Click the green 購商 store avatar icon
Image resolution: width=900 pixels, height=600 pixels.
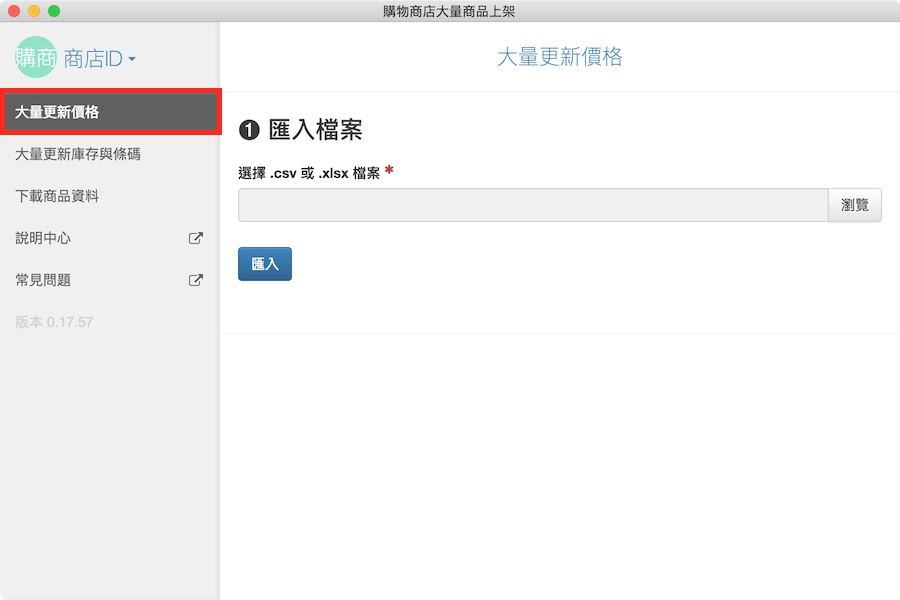(36, 57)
